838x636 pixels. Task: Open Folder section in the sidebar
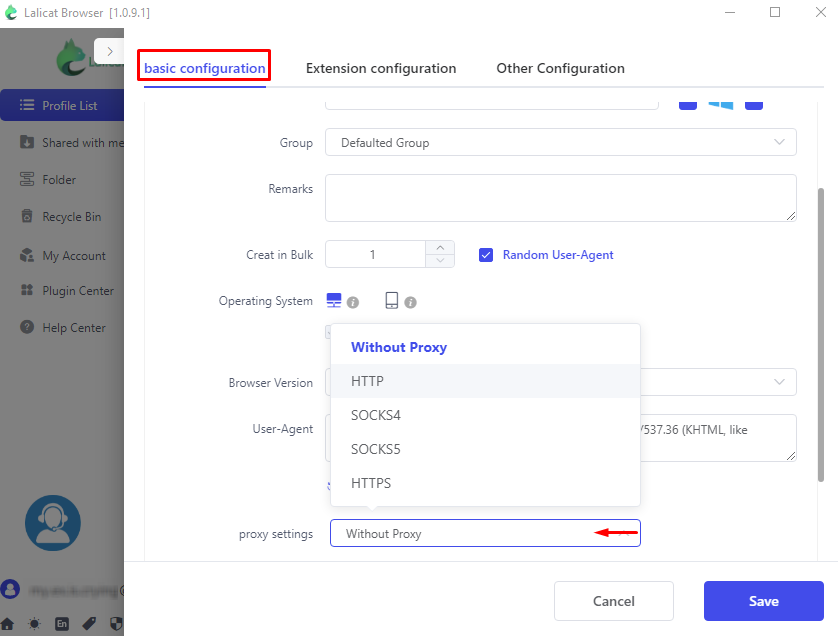pos(62,179)
